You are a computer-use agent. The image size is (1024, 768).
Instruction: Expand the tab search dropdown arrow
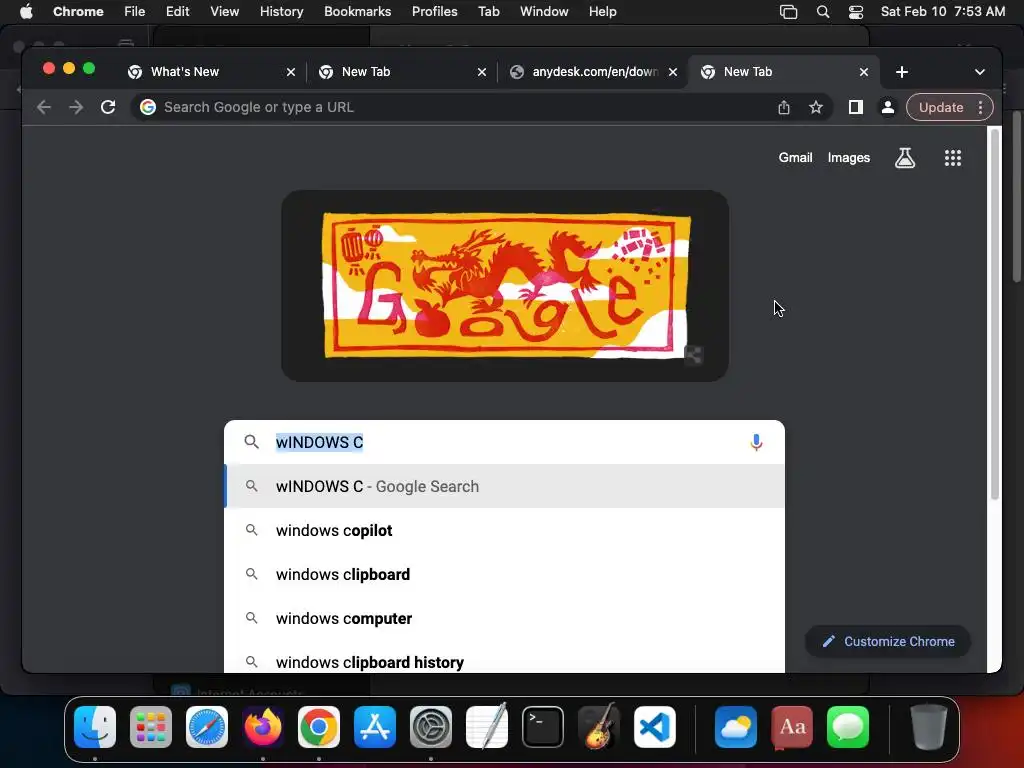[x=980, y=72]
